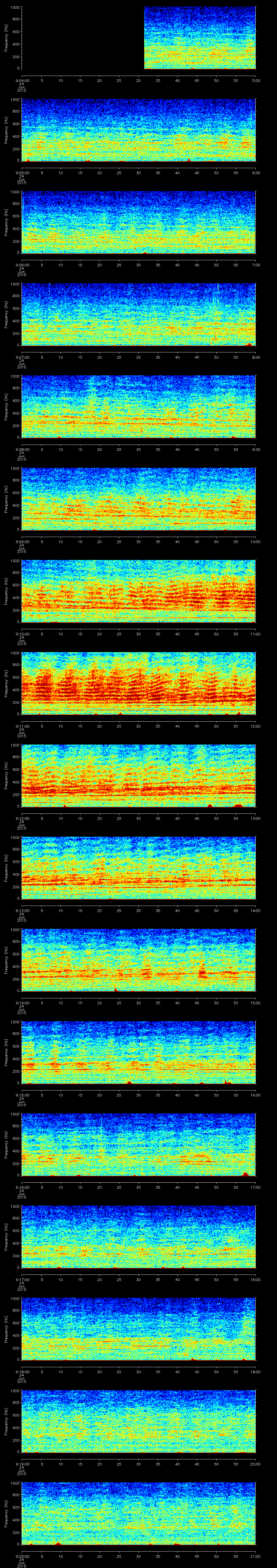The height and width of the screenshot is (1568, 277).
Task: Click the '9:04:00' time axis label
Action: pos(22,80)
